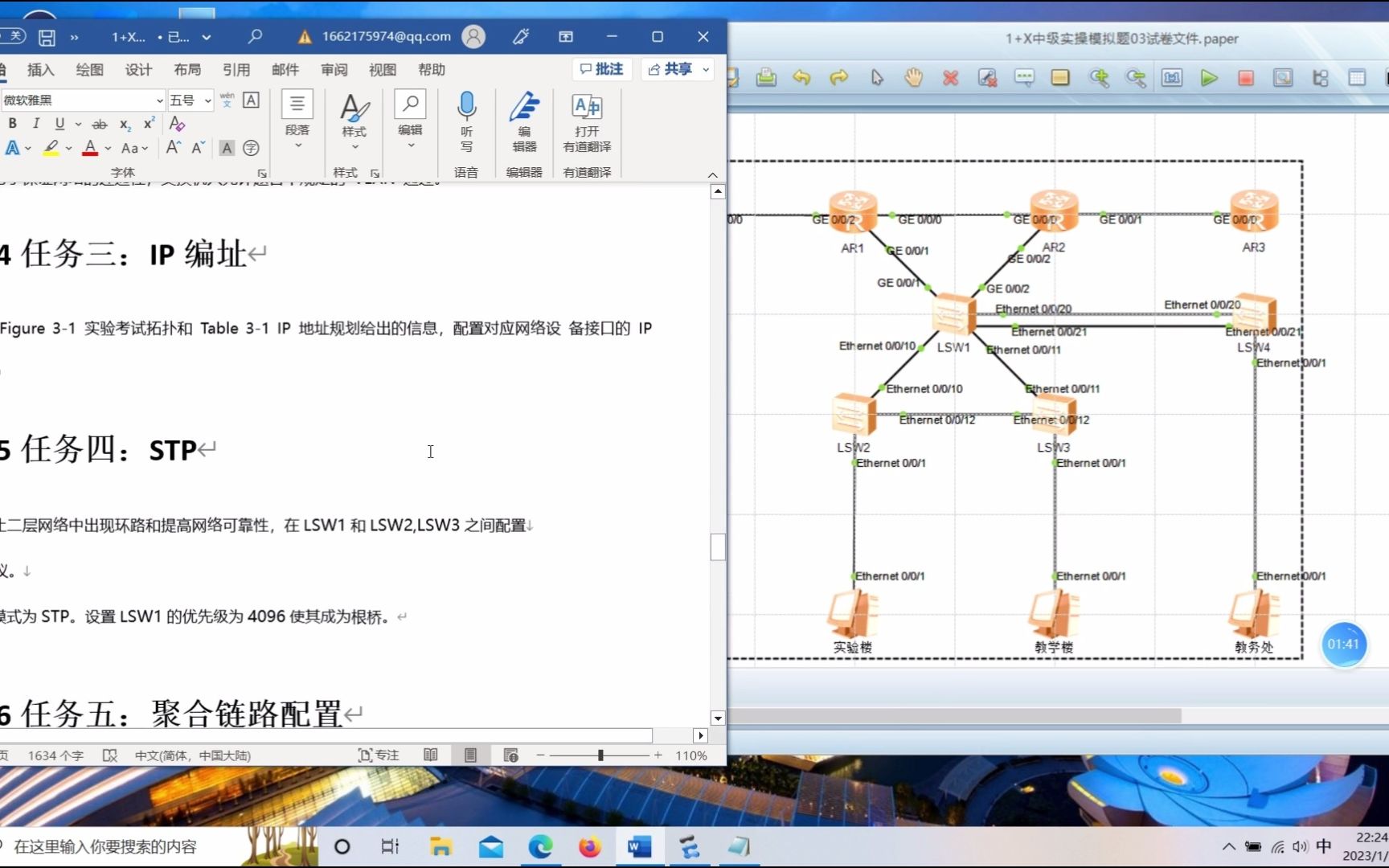The width and height of the screenshot is (1389, 868).
Task: Click the Word zoom slider handle
Action: 600,755
